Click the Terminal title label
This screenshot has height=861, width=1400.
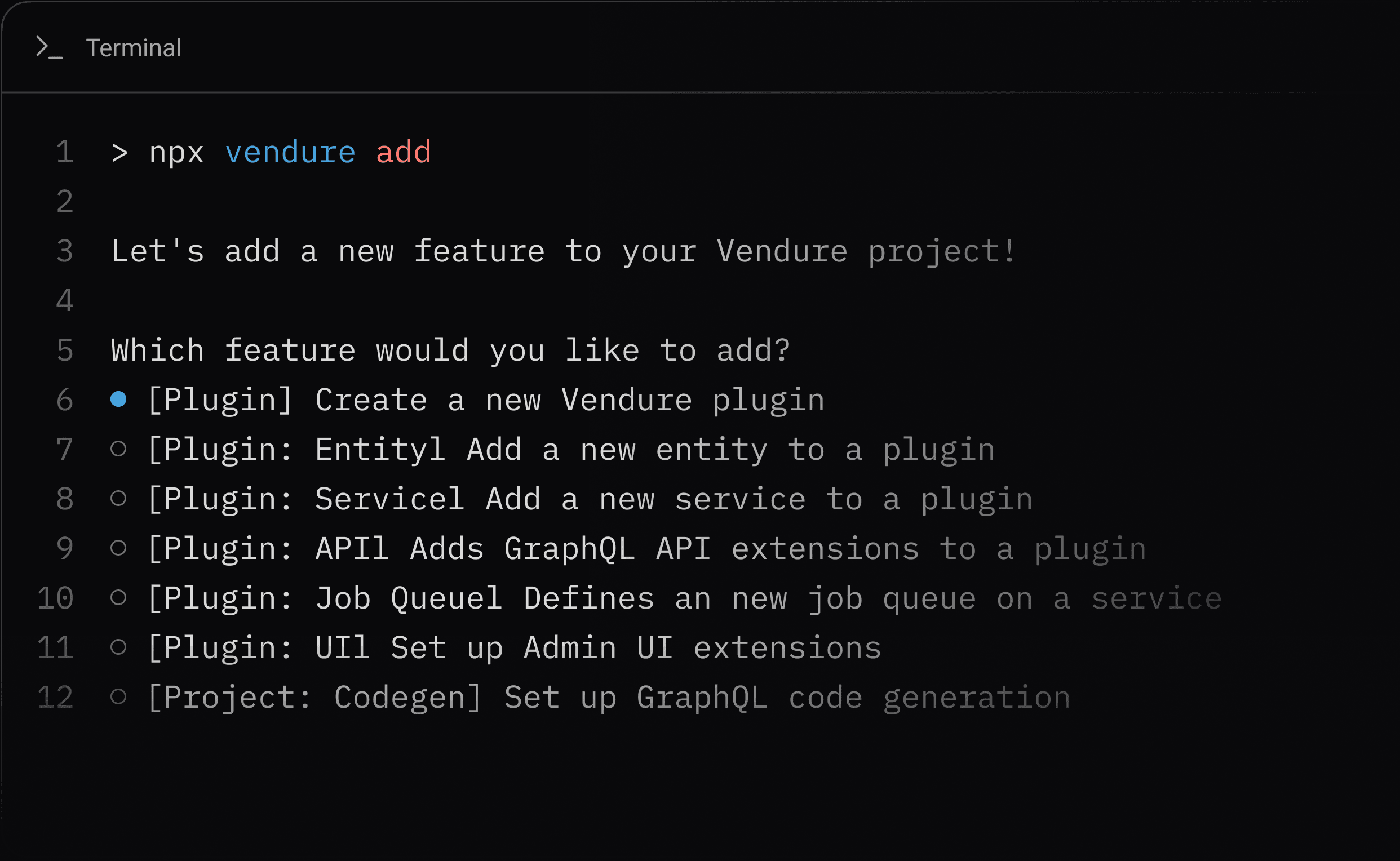[x=133, y=48]
